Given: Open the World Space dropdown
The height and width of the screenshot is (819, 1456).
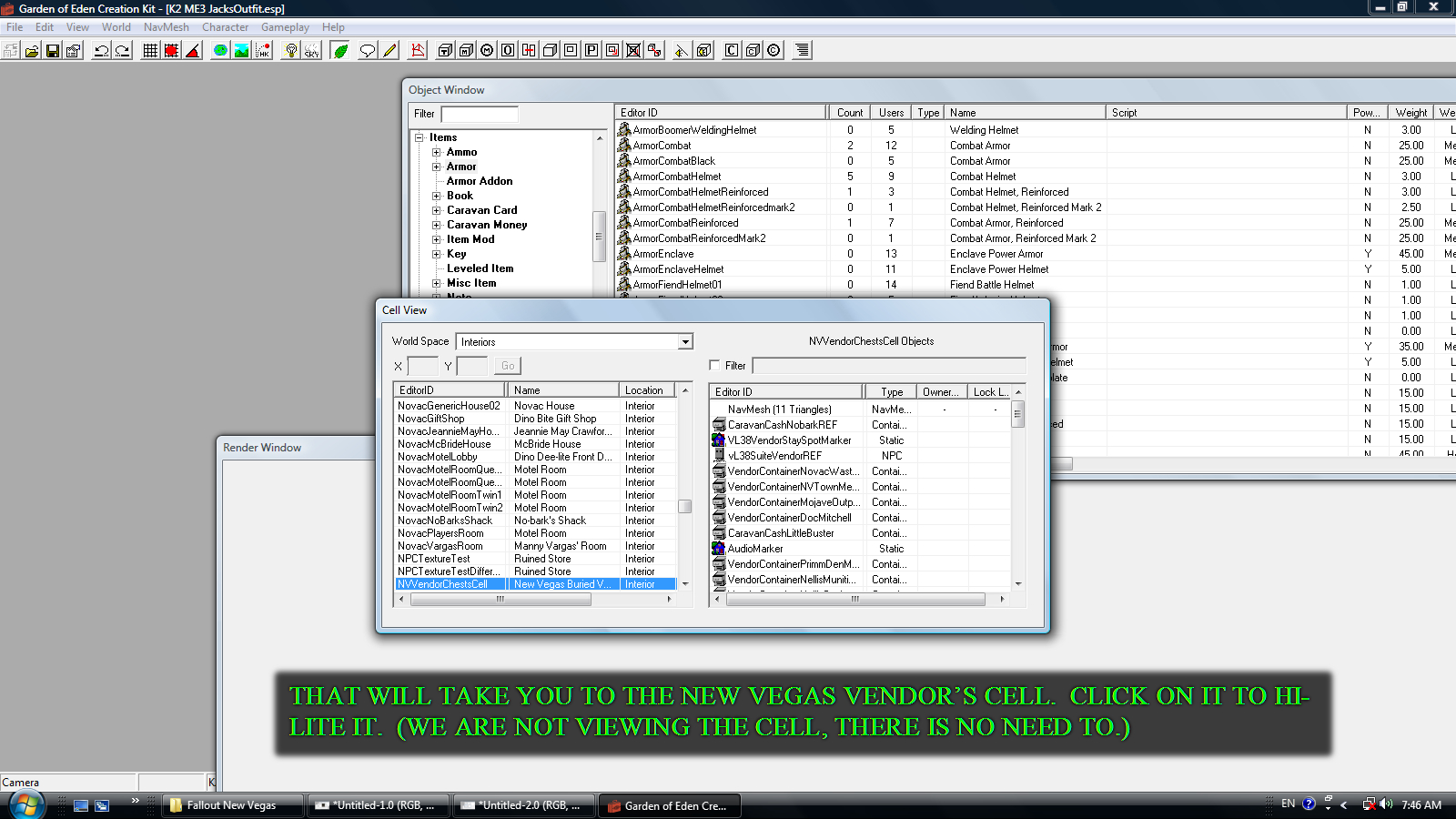Looking at the screenshot, I should click(685, 342).
